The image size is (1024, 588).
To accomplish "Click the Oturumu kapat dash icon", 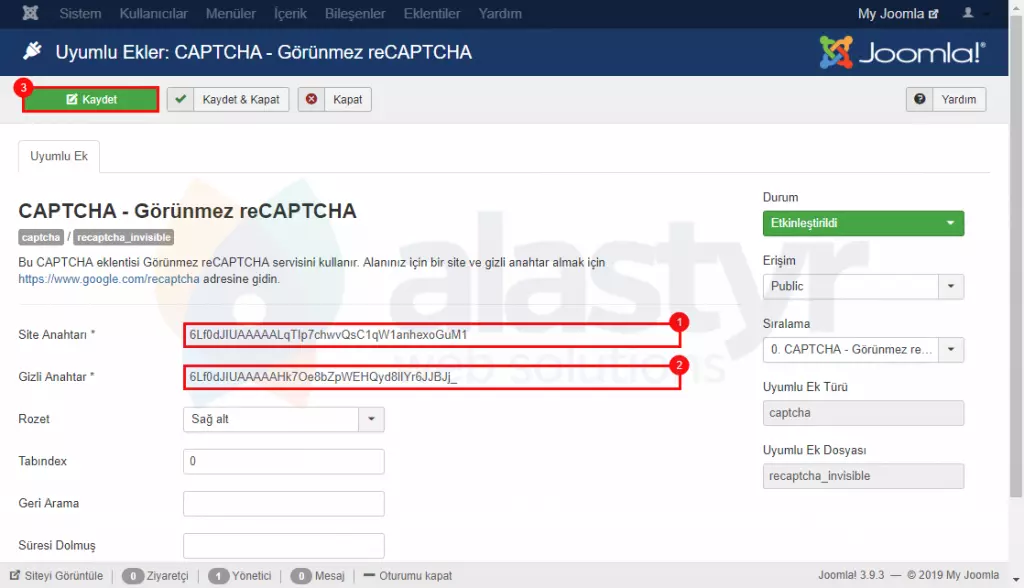I will (x=369, y=575).
